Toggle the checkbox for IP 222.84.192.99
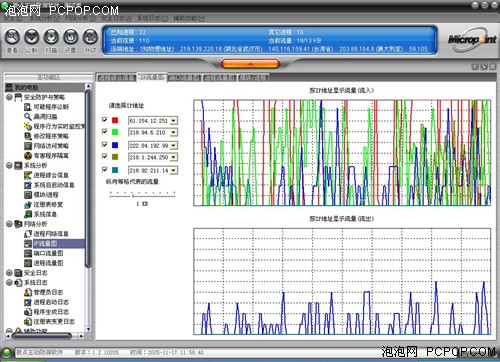Screen dimensions: 500x362 105,144
